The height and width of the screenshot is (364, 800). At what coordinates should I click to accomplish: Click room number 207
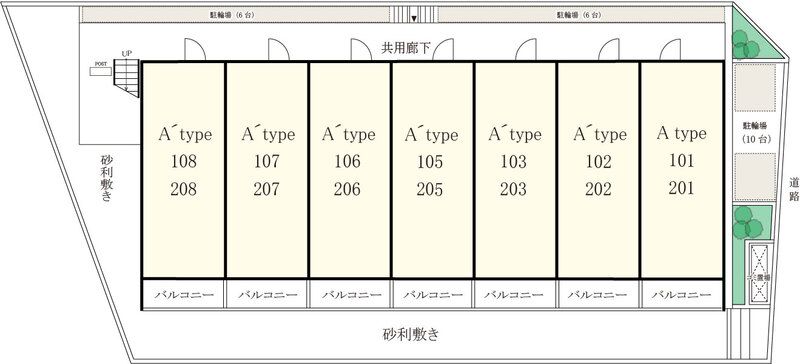point(267,189)
